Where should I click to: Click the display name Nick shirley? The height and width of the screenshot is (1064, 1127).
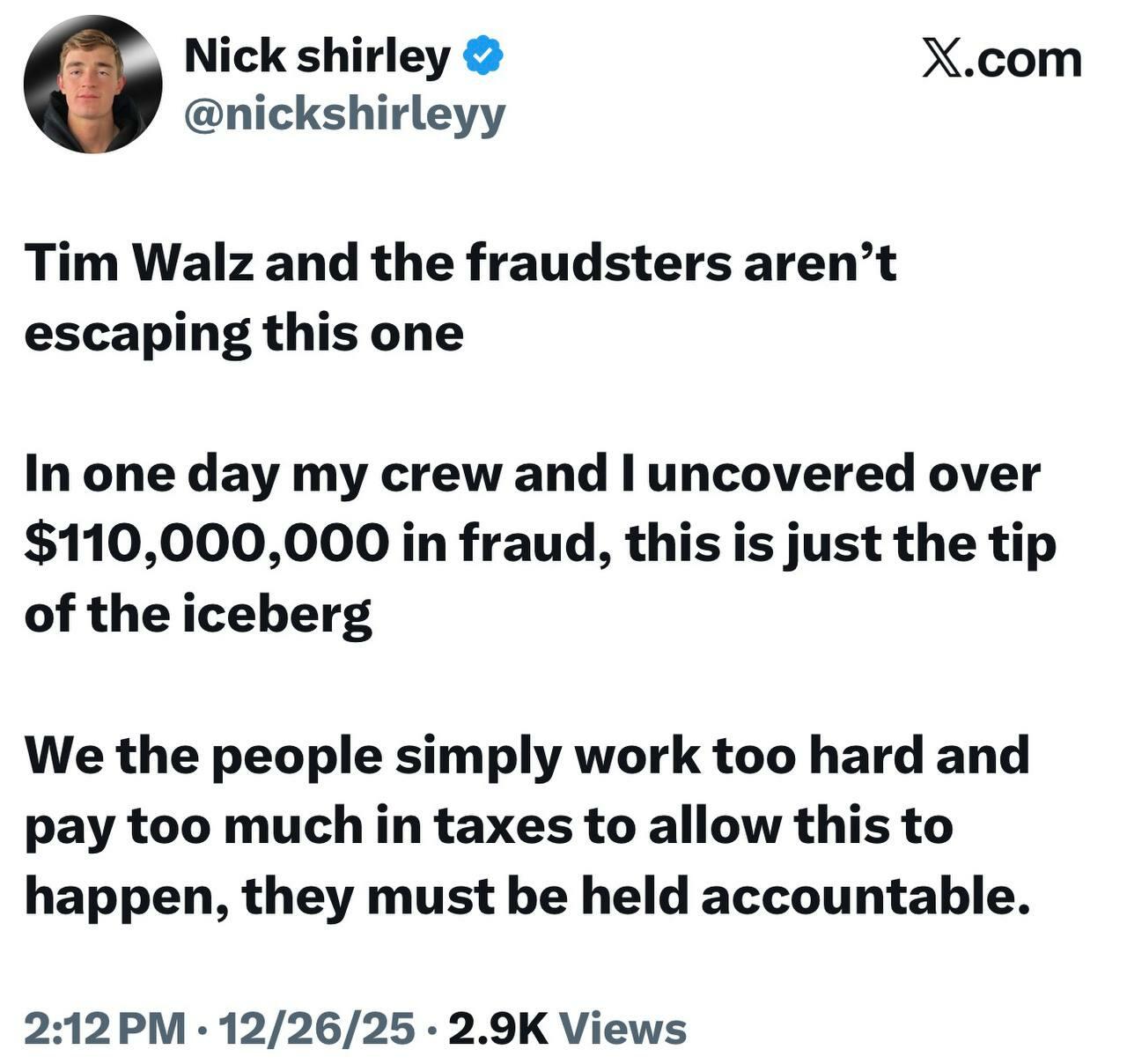coord(317,56)
